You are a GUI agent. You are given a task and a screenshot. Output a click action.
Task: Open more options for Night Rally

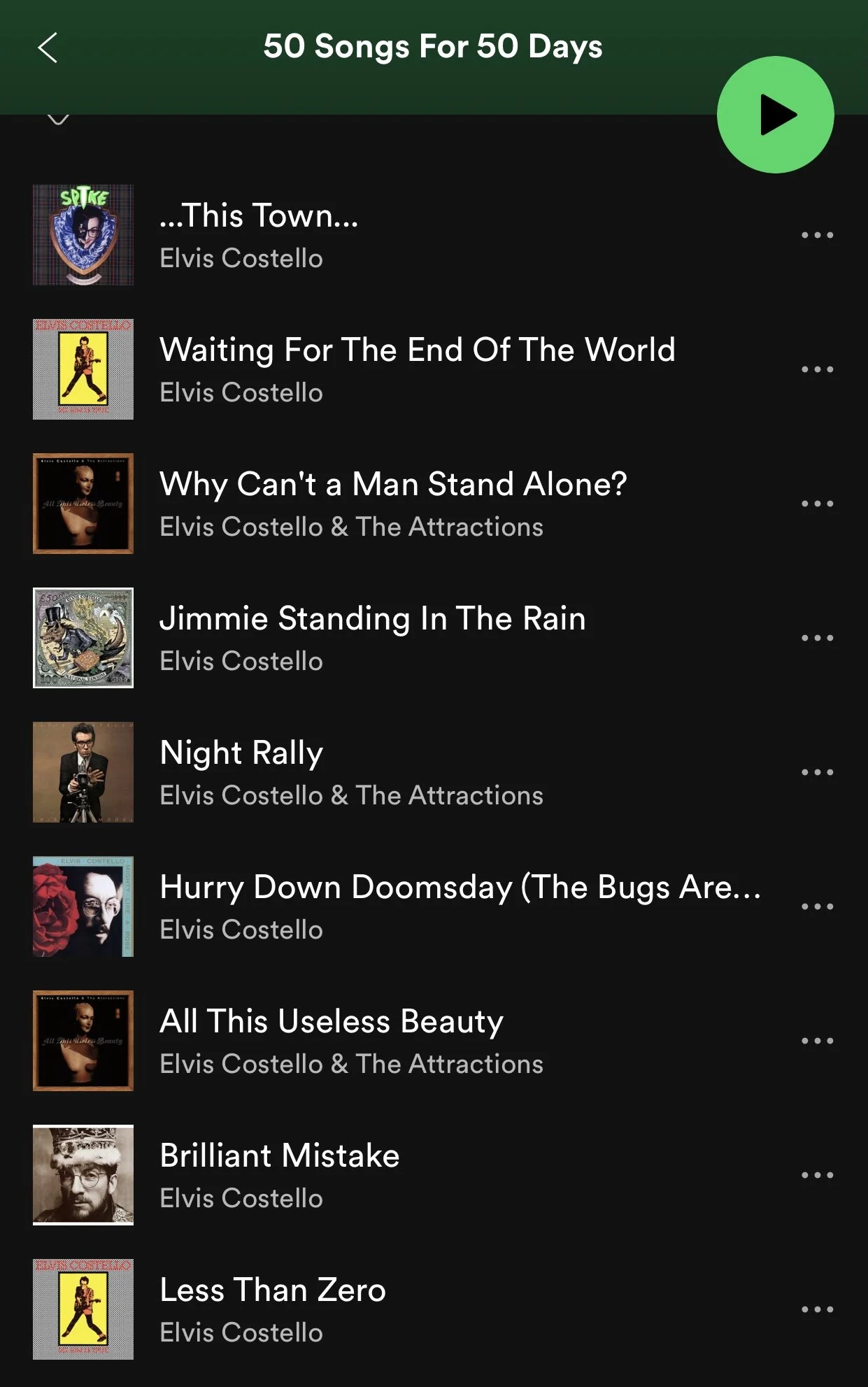point(817,772)
